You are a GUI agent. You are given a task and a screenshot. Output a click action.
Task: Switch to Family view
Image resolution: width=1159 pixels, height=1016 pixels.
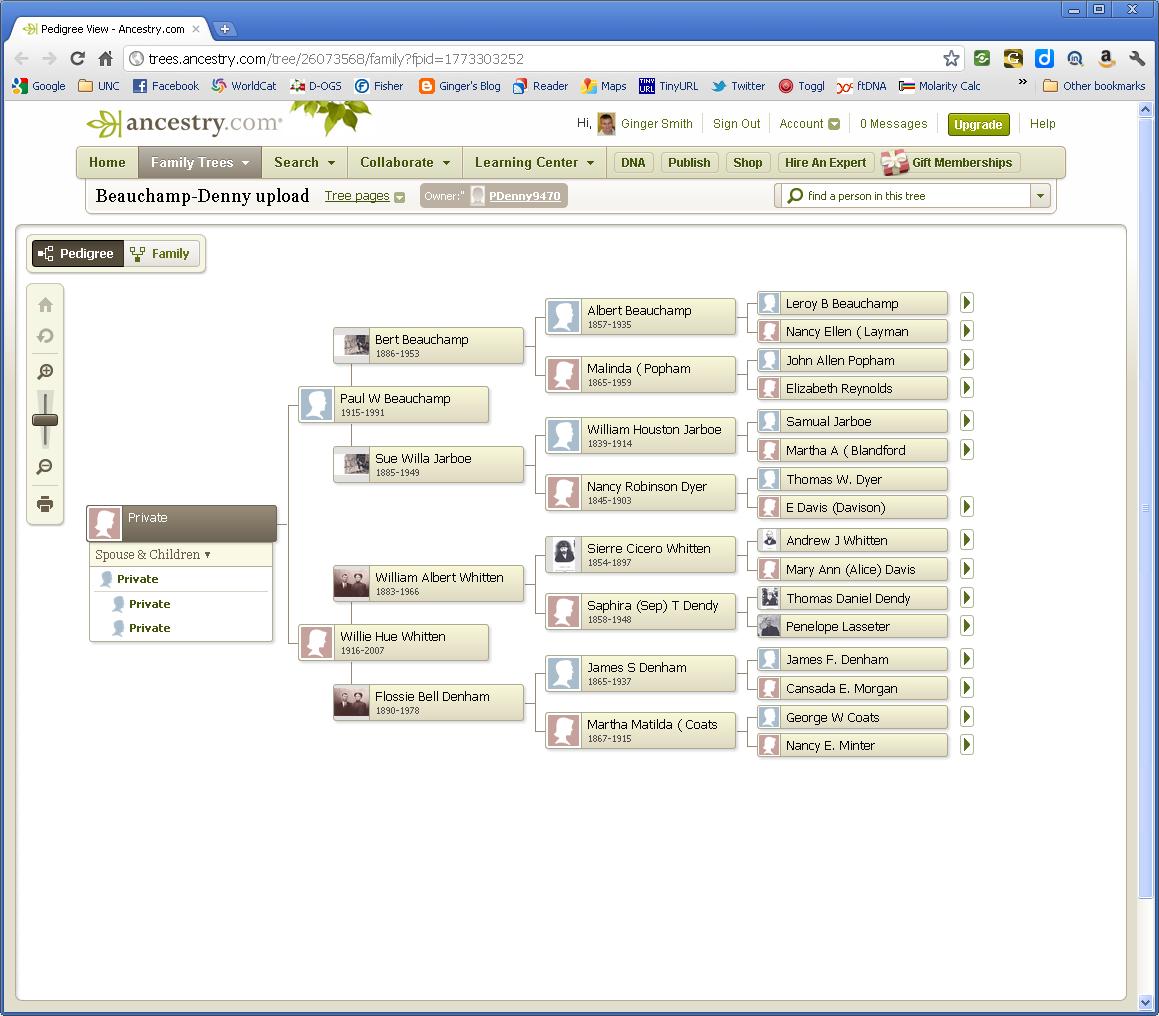tap(160, 253)
